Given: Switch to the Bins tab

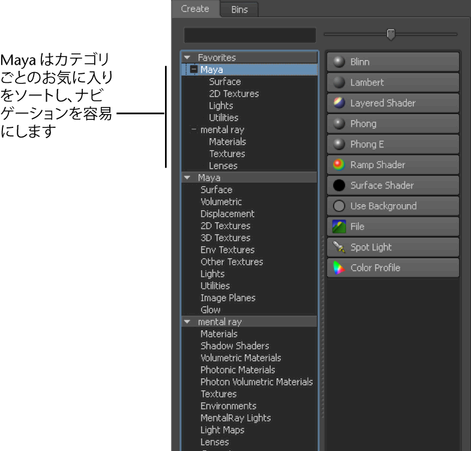Looking at the screenshot, I should click(239, 9).
